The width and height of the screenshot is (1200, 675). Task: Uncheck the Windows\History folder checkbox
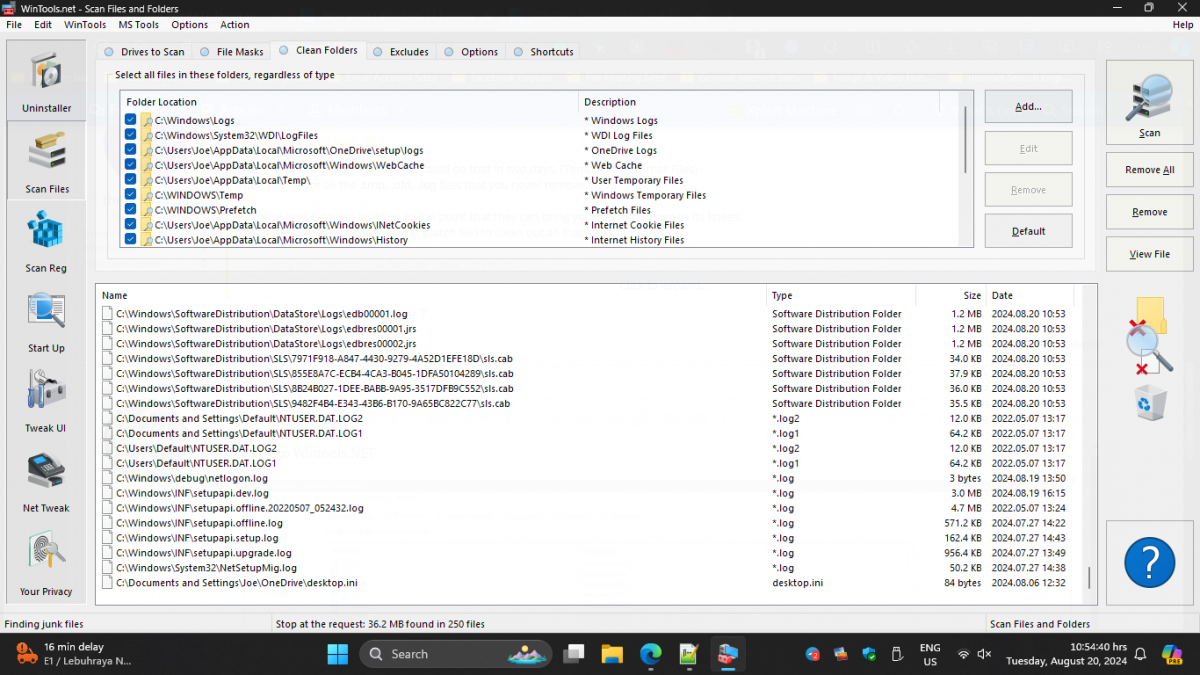(x=131, y=240)
